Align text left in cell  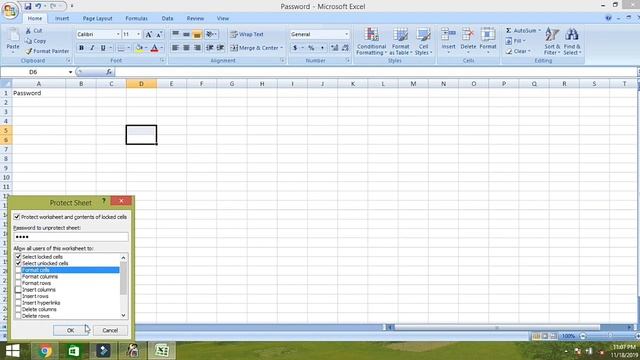176,48
